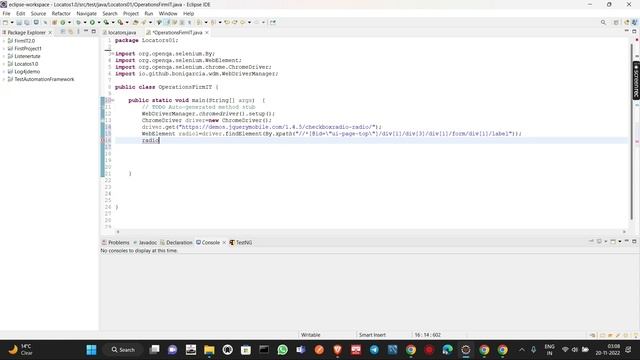The image size is (640, 360).
Task: Open Package Explorer View Menu
Action: coord(78,32)
